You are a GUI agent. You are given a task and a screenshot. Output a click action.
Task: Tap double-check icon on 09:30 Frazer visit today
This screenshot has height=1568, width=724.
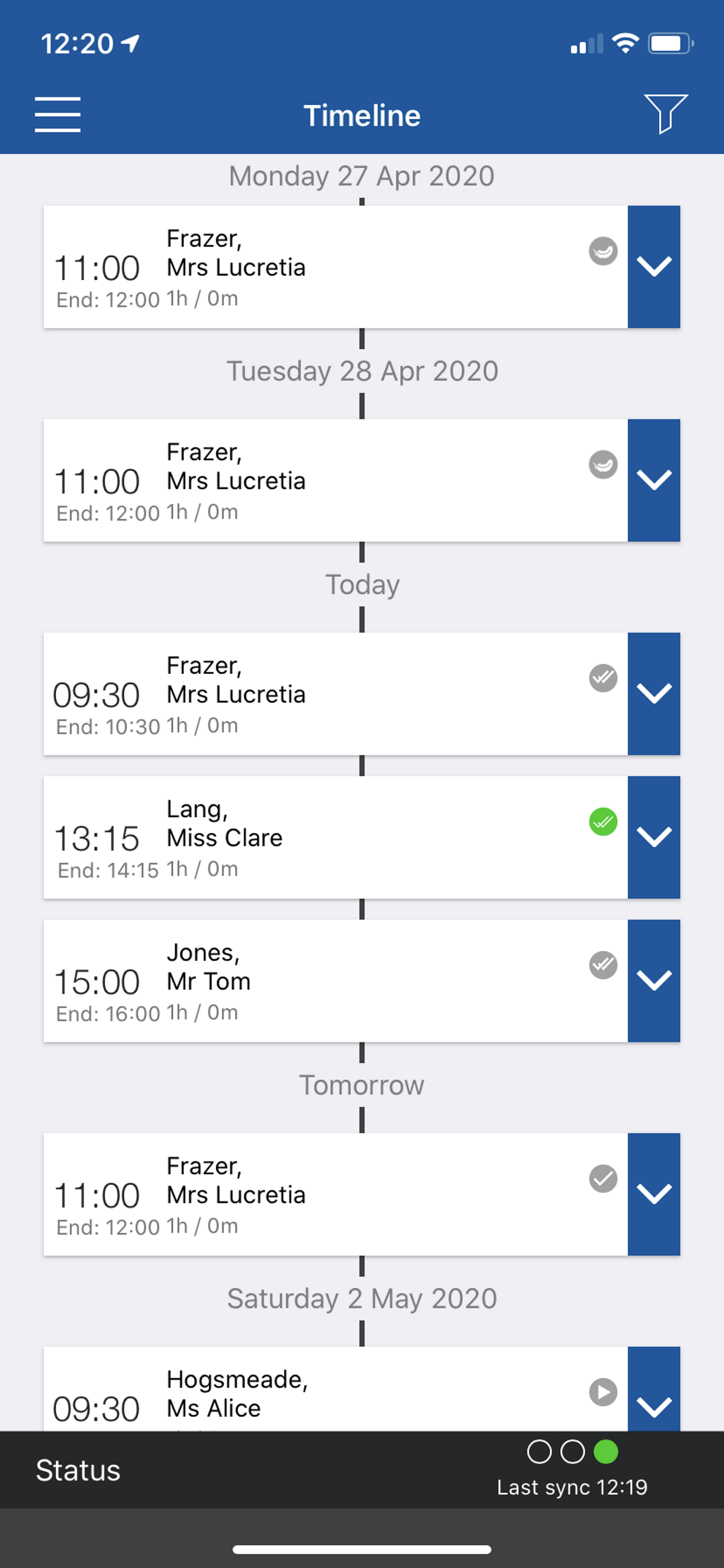click(603, 678)
